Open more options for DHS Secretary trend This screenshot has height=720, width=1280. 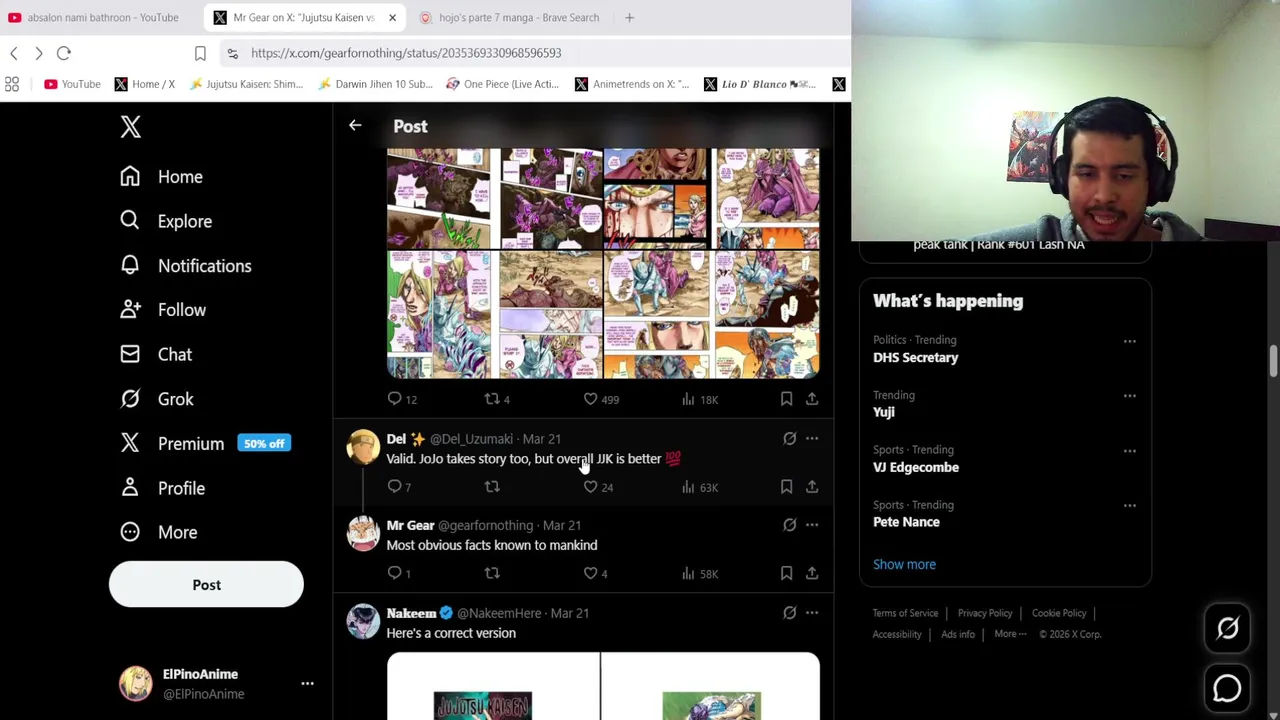click(1129, 341)
